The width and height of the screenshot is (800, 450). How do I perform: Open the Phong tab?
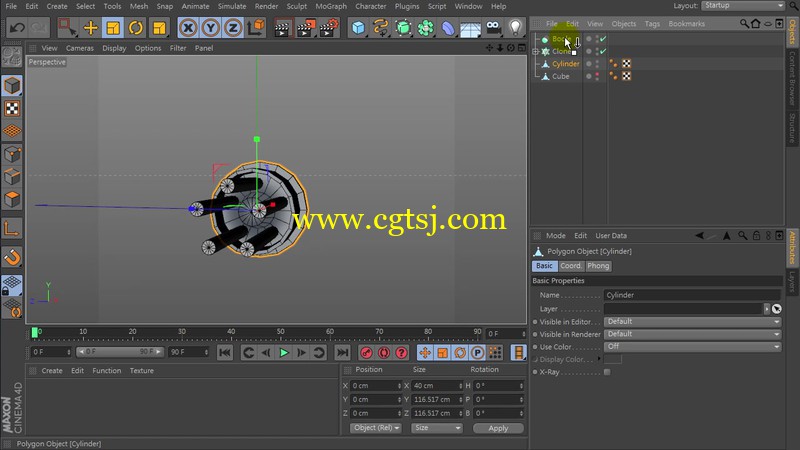pyautogui.click(x=597, y=266)
